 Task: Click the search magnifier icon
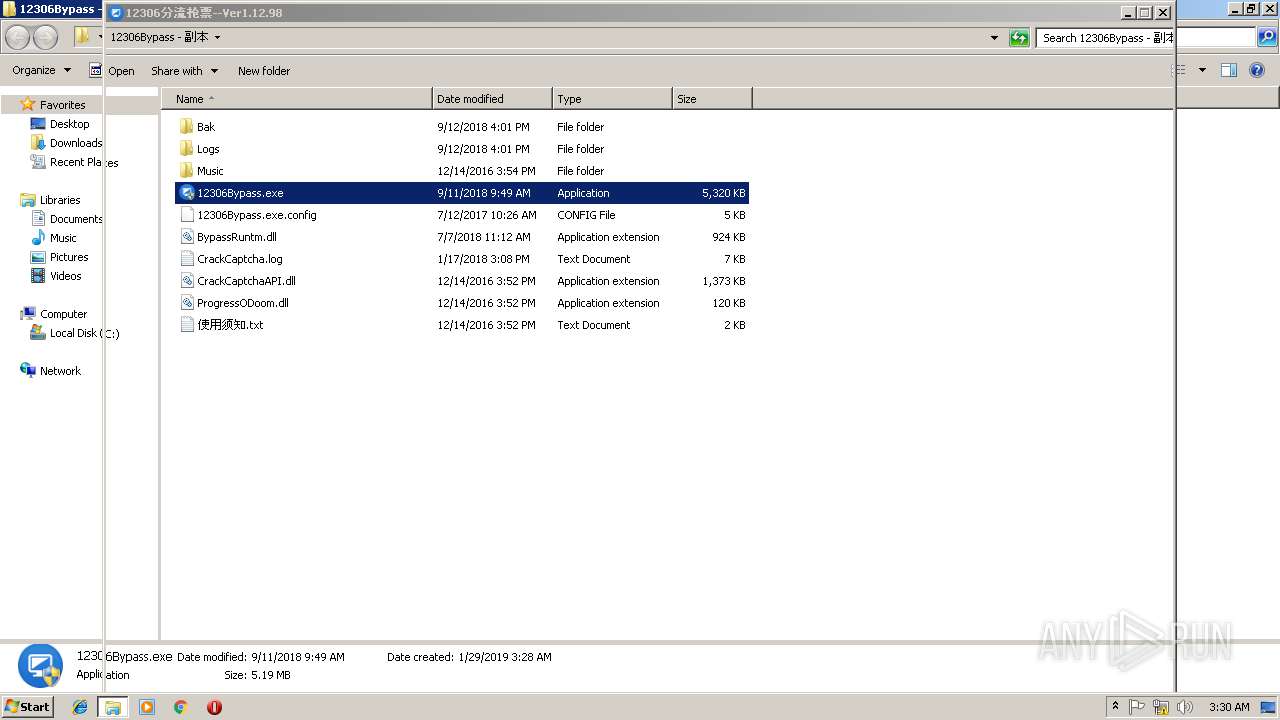click(1267, 38)
